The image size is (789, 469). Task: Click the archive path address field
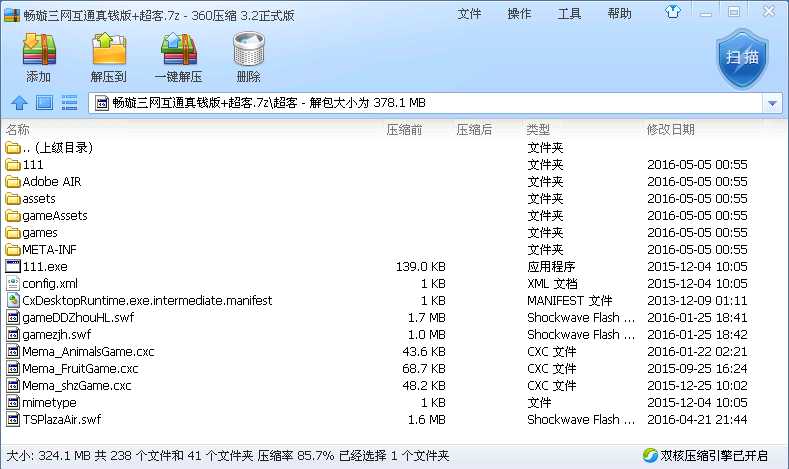(x=426, y=103)
